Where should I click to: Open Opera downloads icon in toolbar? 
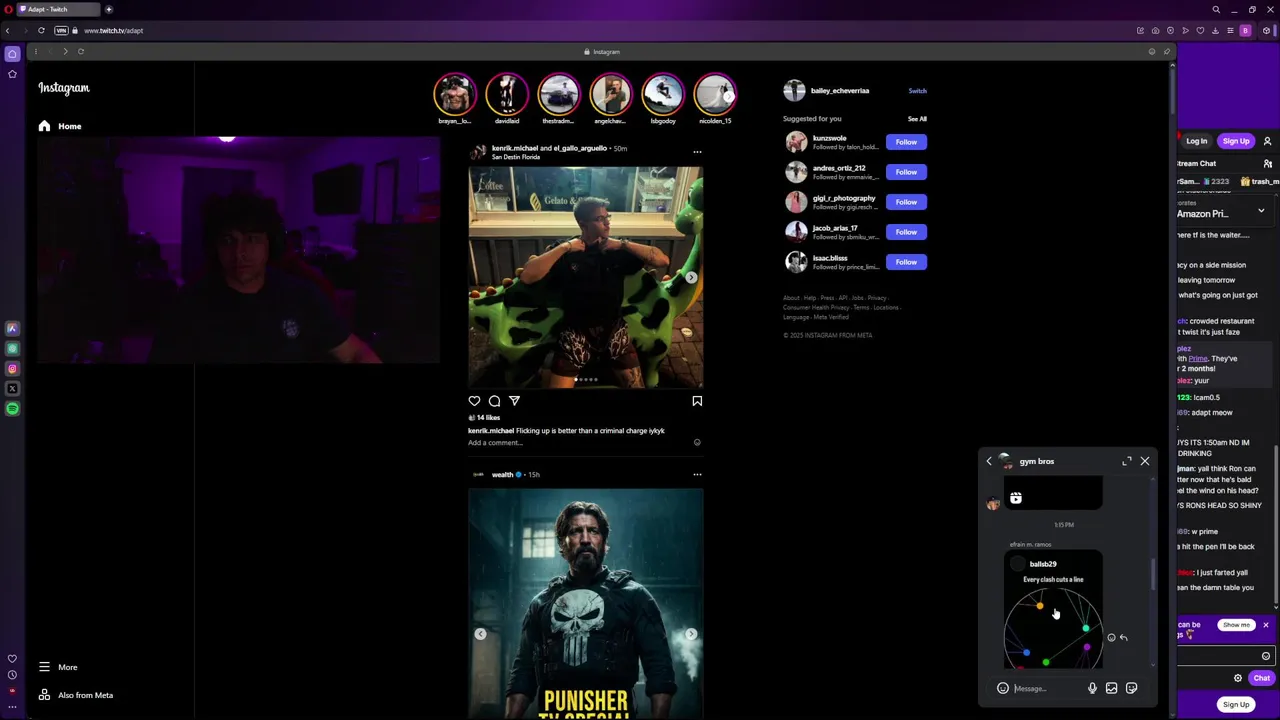tap(1215, 30)
